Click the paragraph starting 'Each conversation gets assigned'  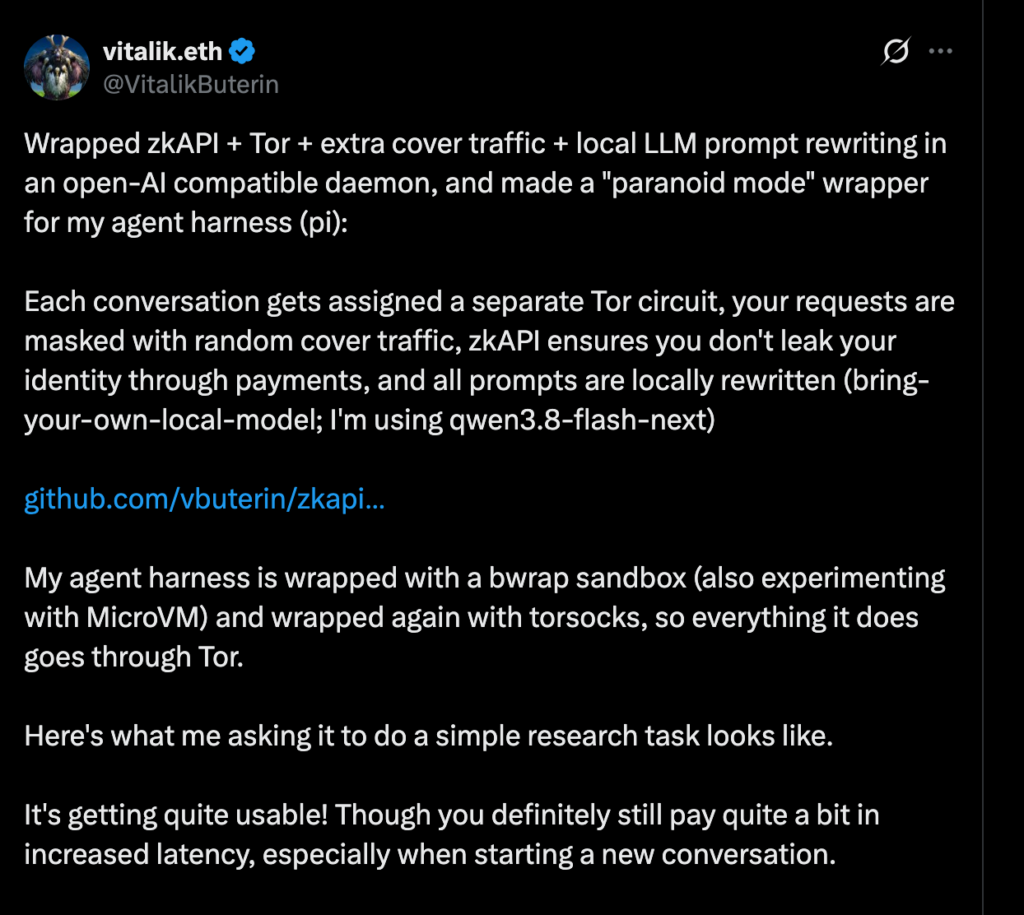pyautogui.click(x=489, y=361)
